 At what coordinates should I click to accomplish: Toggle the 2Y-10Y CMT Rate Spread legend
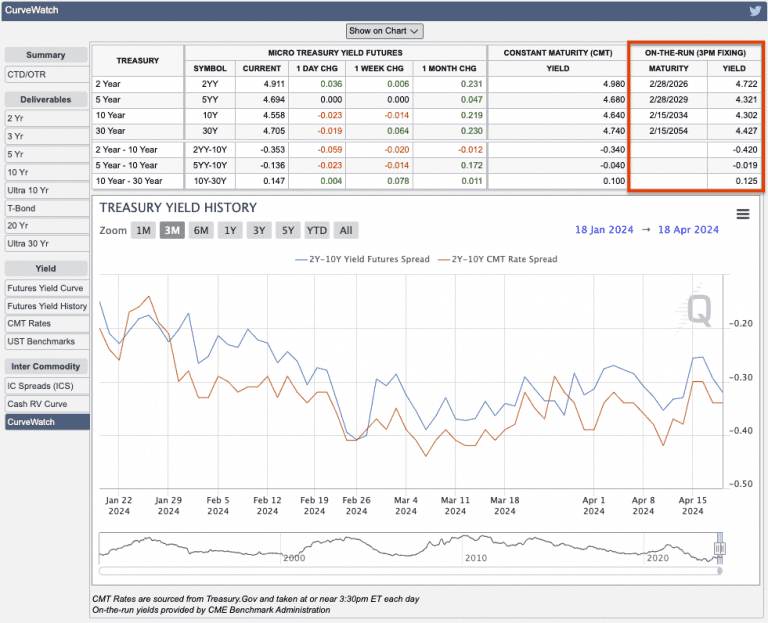click(498, 259)
